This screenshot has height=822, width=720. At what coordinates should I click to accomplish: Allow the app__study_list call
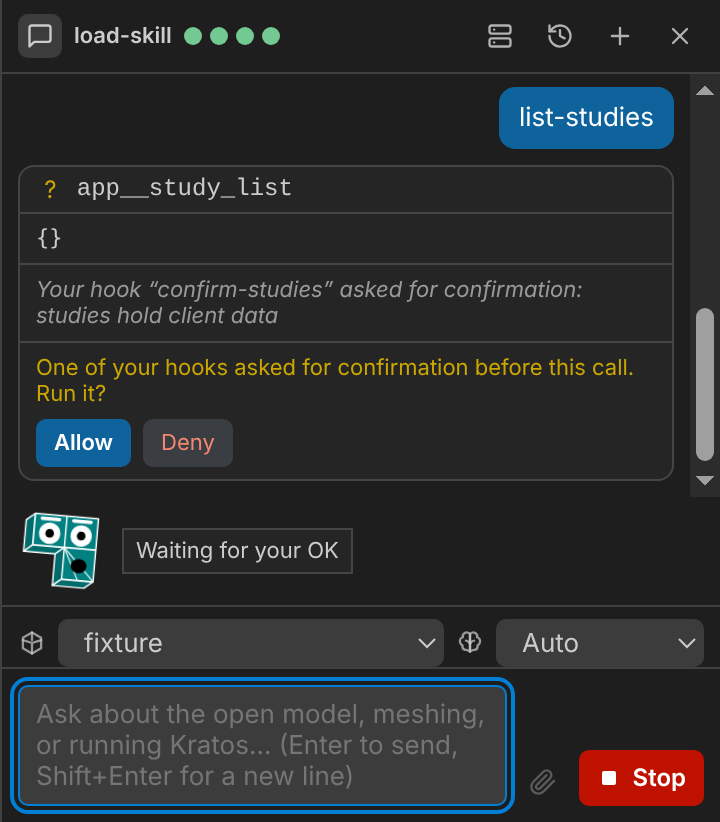83,442
